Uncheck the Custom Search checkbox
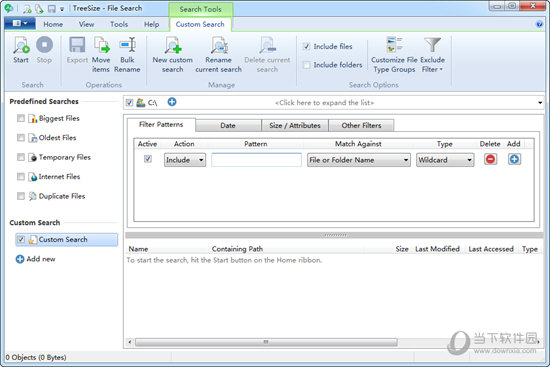The image size is (550, 367). pos(21,239)
